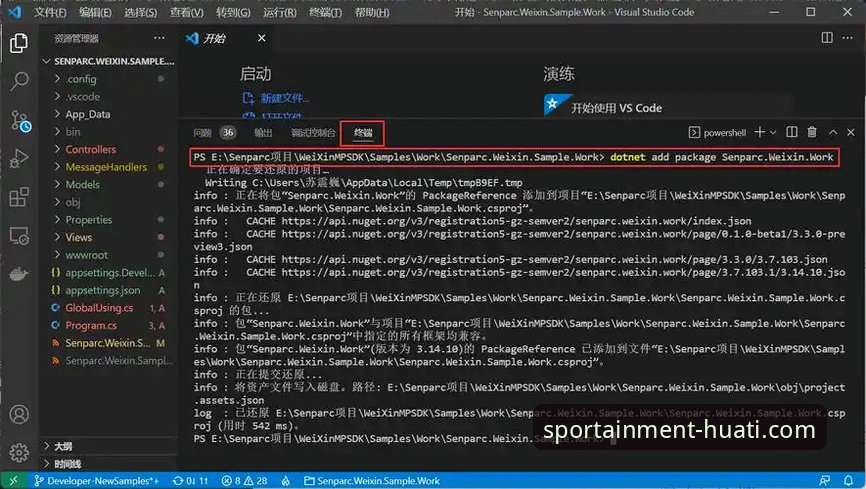Open the 文件(F) menu
Image resolution: width=866 pixels, height=489 pixels.
click(x=50, y=12)
